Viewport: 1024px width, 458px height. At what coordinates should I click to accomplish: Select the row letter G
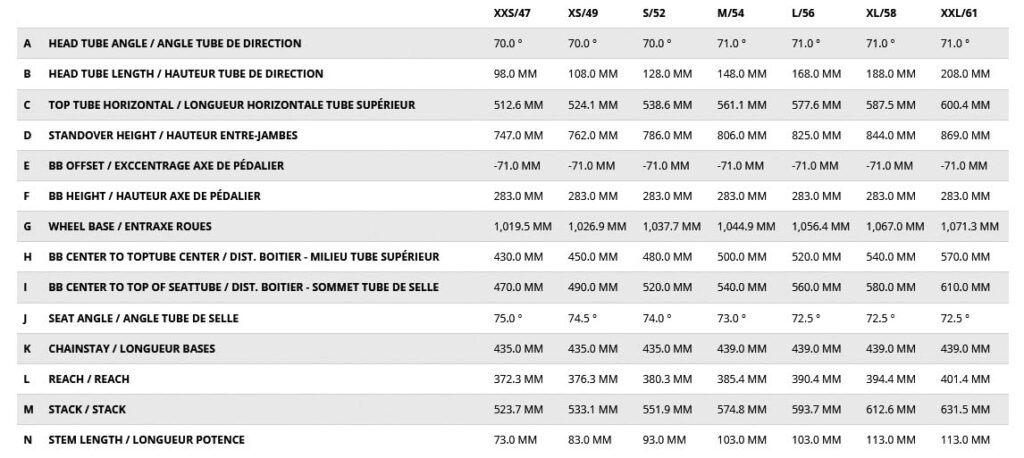27,227
